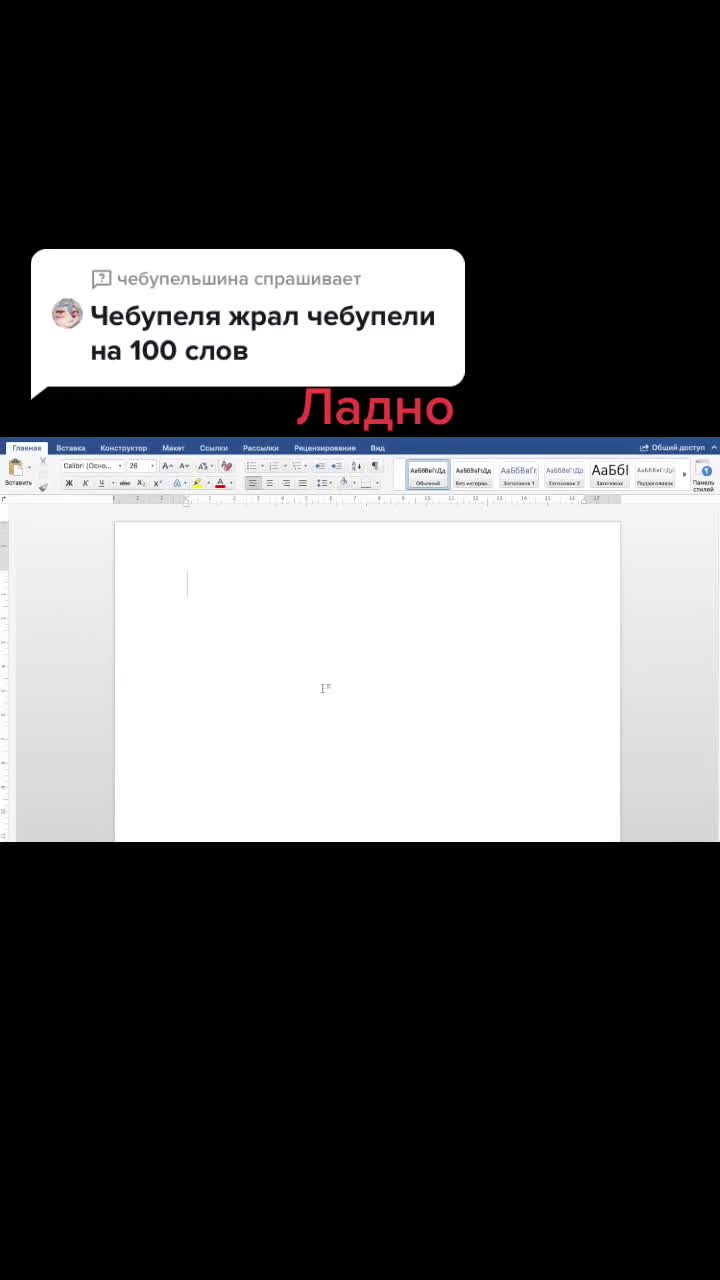Open the line spacing dropdown
The height and width of the screenshot is (1280, 720).
tap(324, 483)
